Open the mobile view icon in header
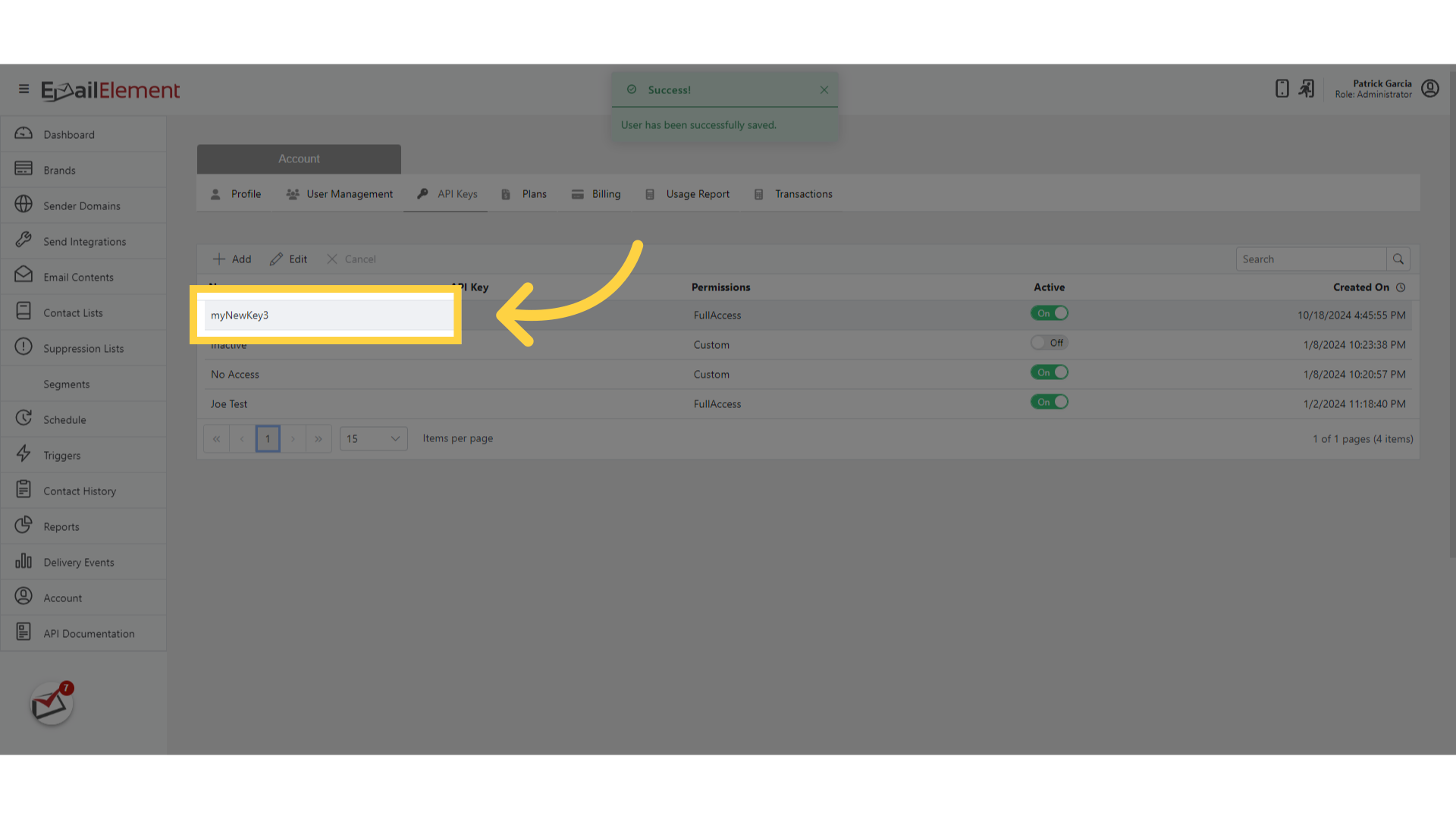The width and height of the screenshot is (1456, 819). point(1282,89)
